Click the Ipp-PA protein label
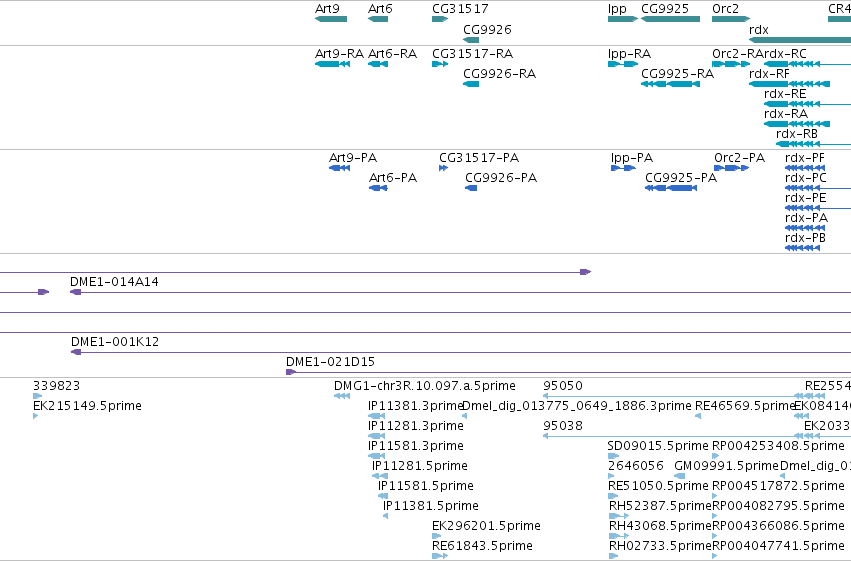This screenshot has height=561, width=851. pos(632,158)
